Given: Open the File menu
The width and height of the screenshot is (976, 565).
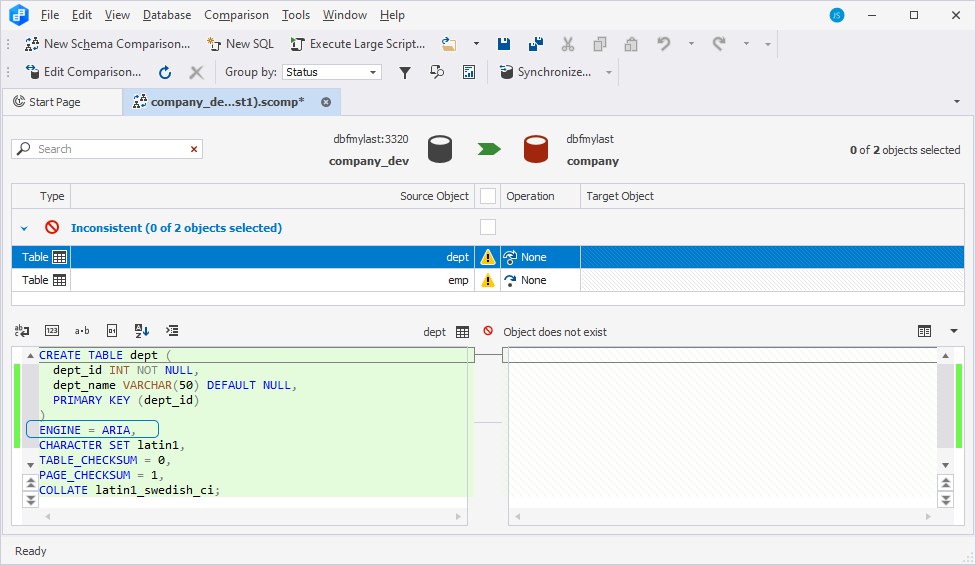Looking at the screenshot, I should [x=50, y=15].
